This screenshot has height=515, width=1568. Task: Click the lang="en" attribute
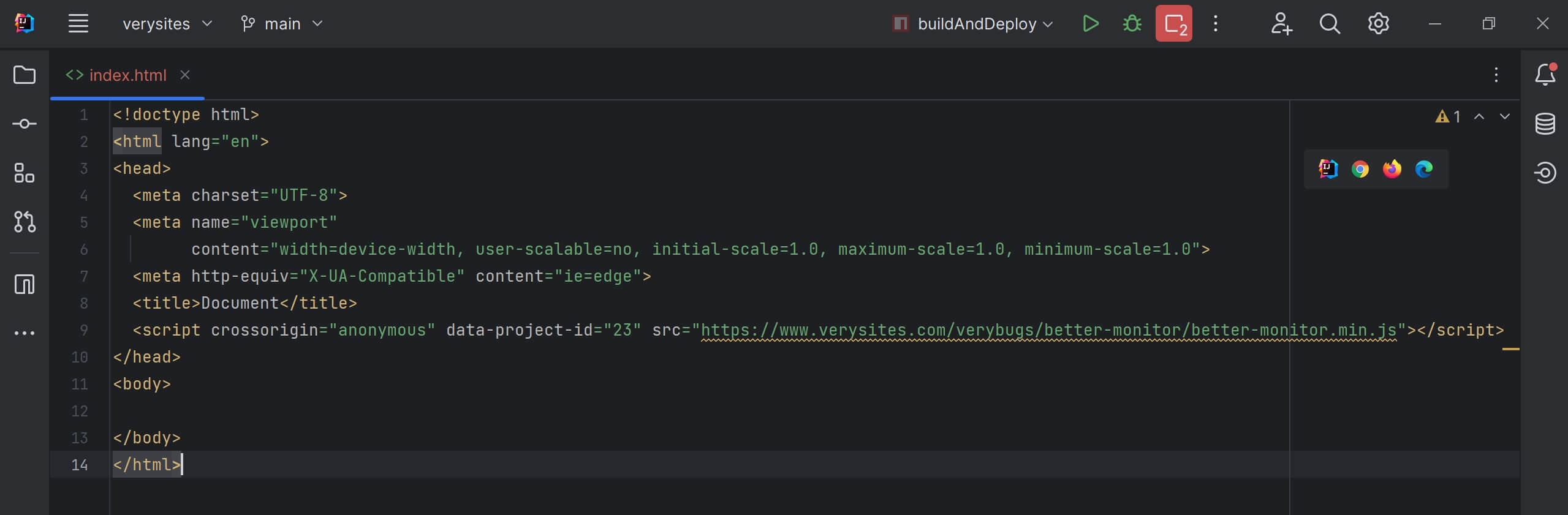[216, 141]
